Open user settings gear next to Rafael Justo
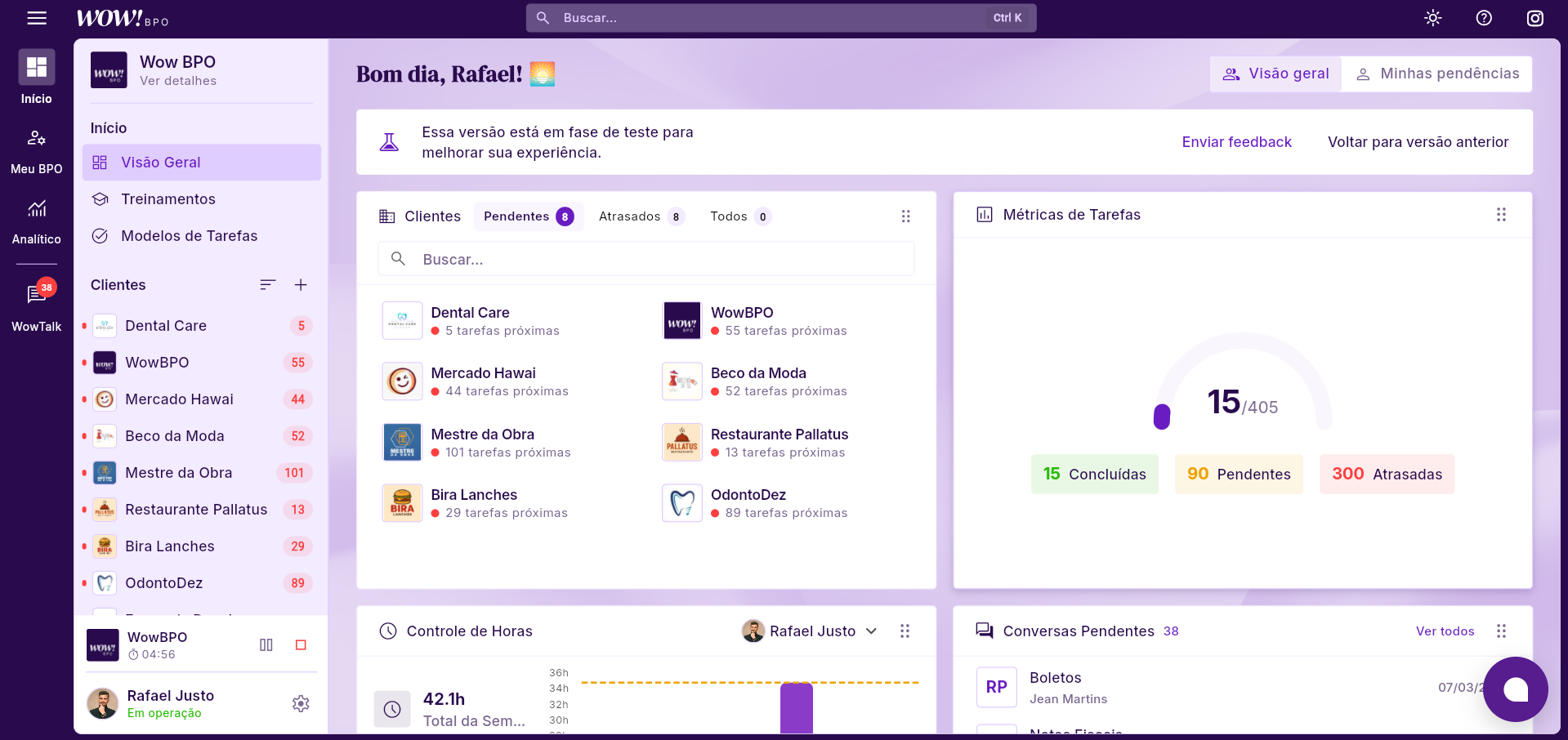Screen dimensions: 1568x740 pos(301,703)
